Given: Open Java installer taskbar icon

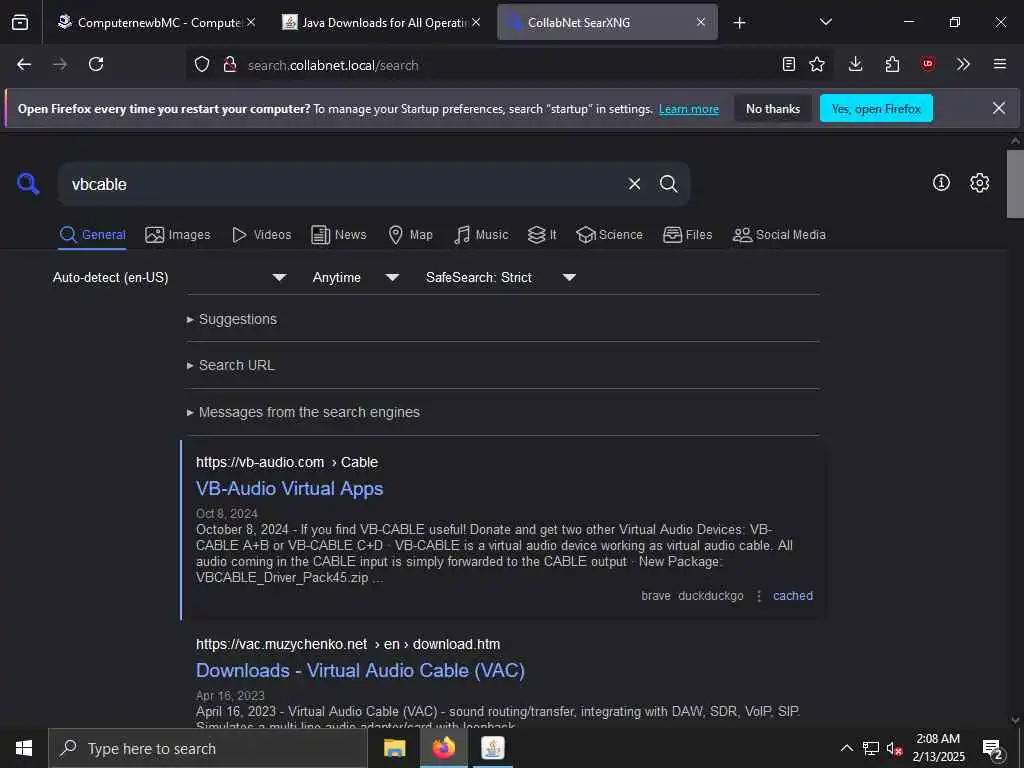Looking at the screenshot, I should point(492,748).
